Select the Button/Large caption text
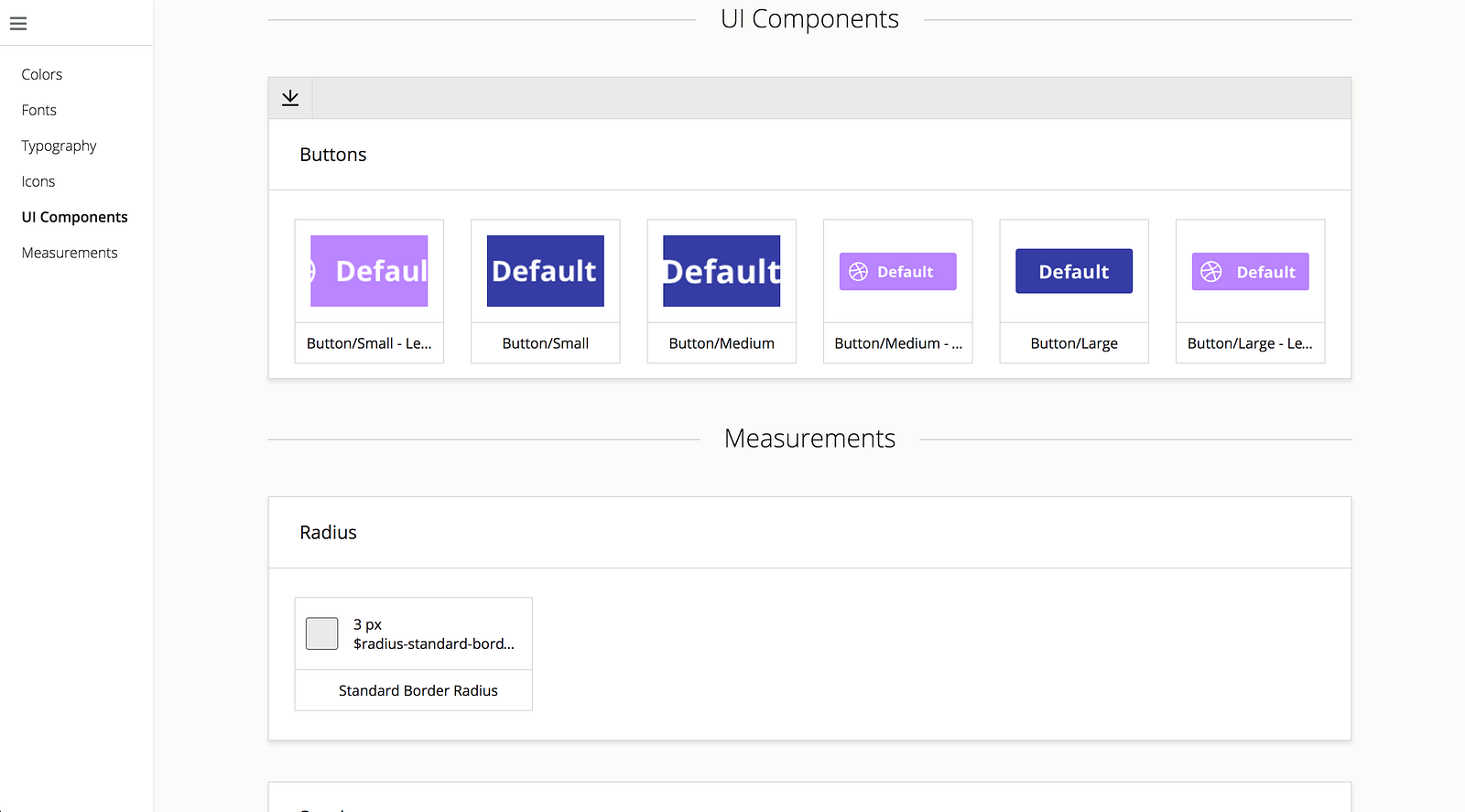The image size is (1465, 812). pos(1073,343)
